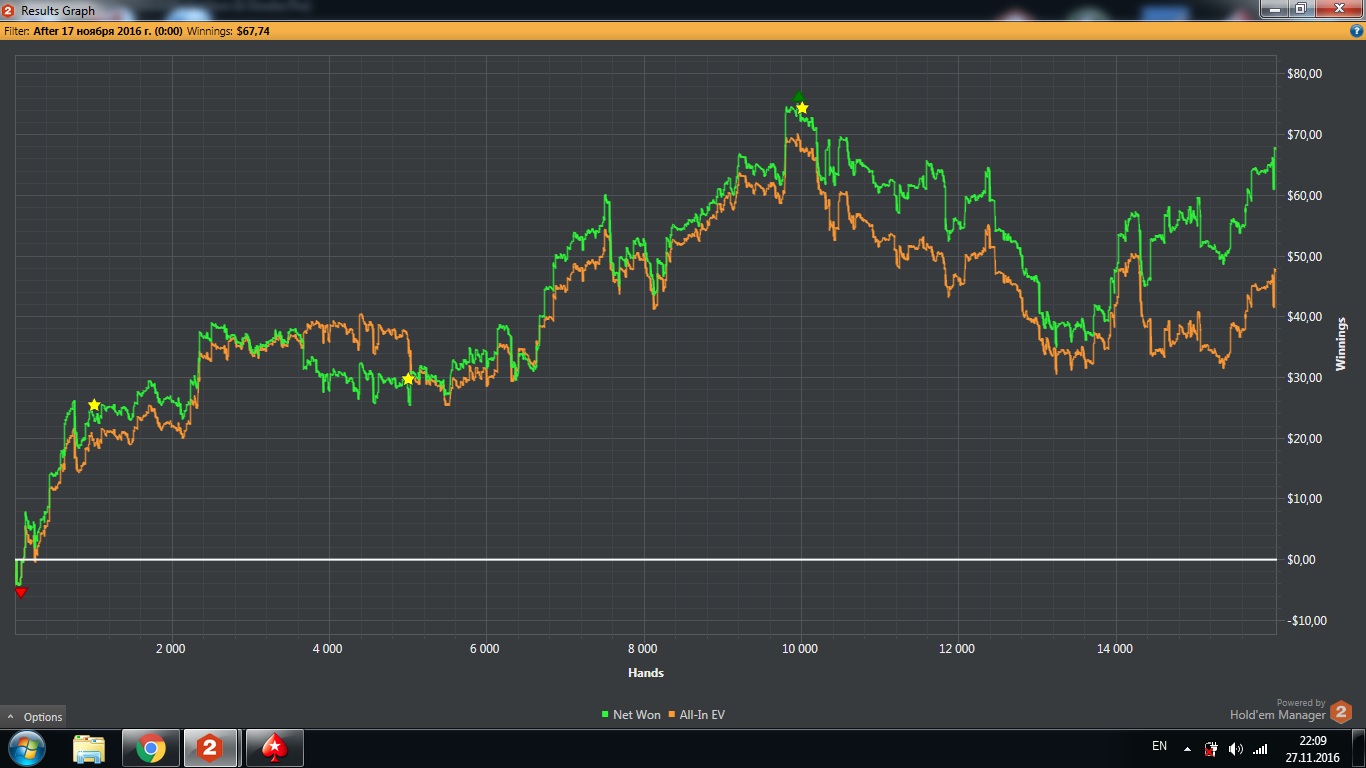Minimize the Results Graph window
This screenshot has height=768, width=1366.
pos(1274,9)
